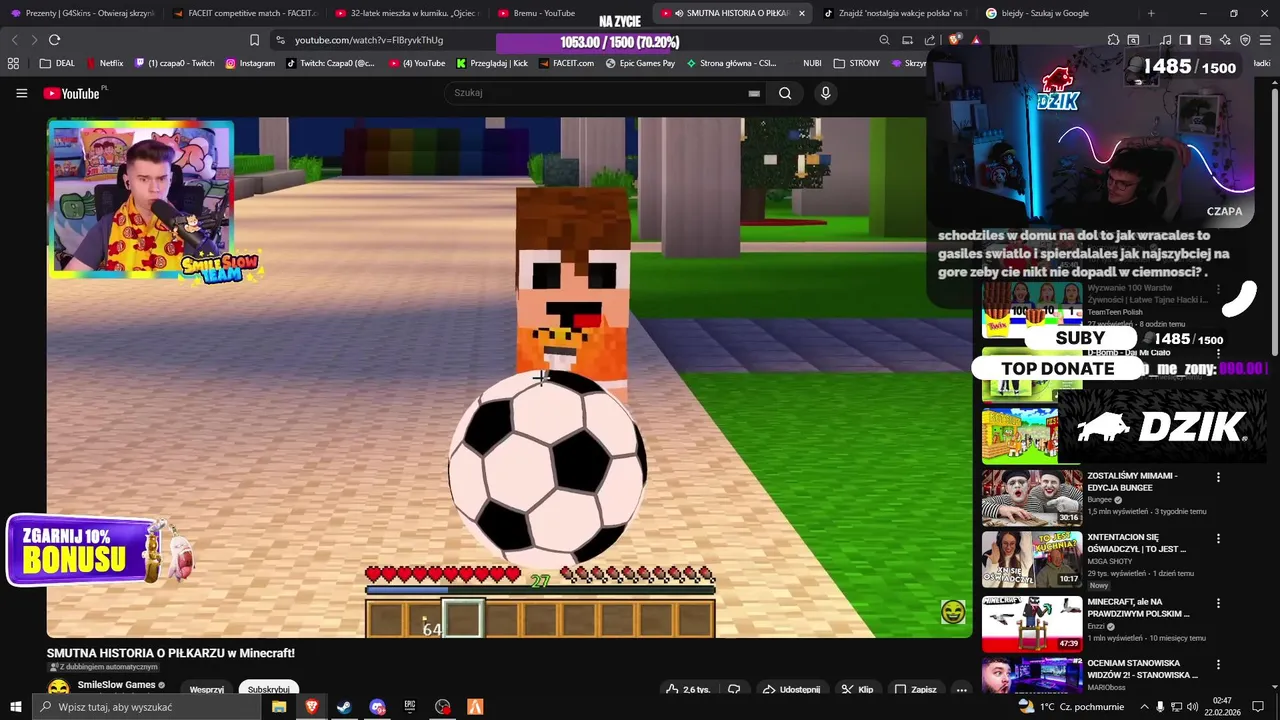Click the Windows taskbar search box
This screenshot has height=720, width=1280.
(x=146, y=707)
